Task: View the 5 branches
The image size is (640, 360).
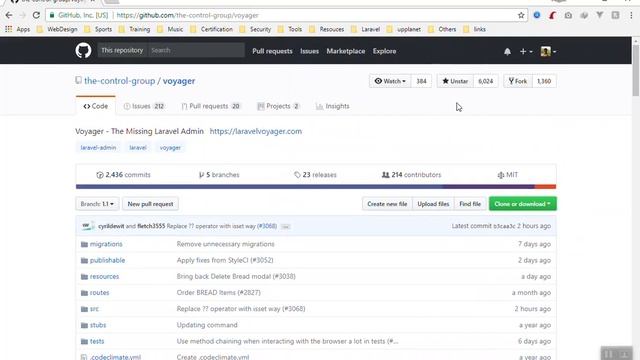Action: tap(219, 175)
